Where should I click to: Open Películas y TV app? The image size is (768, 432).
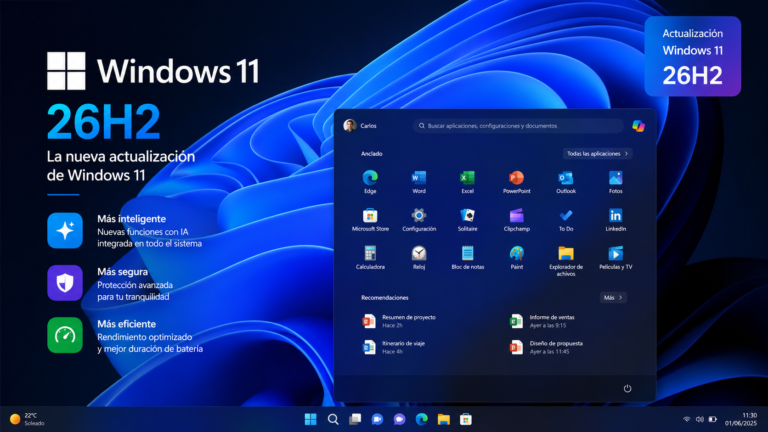point(616,258)
